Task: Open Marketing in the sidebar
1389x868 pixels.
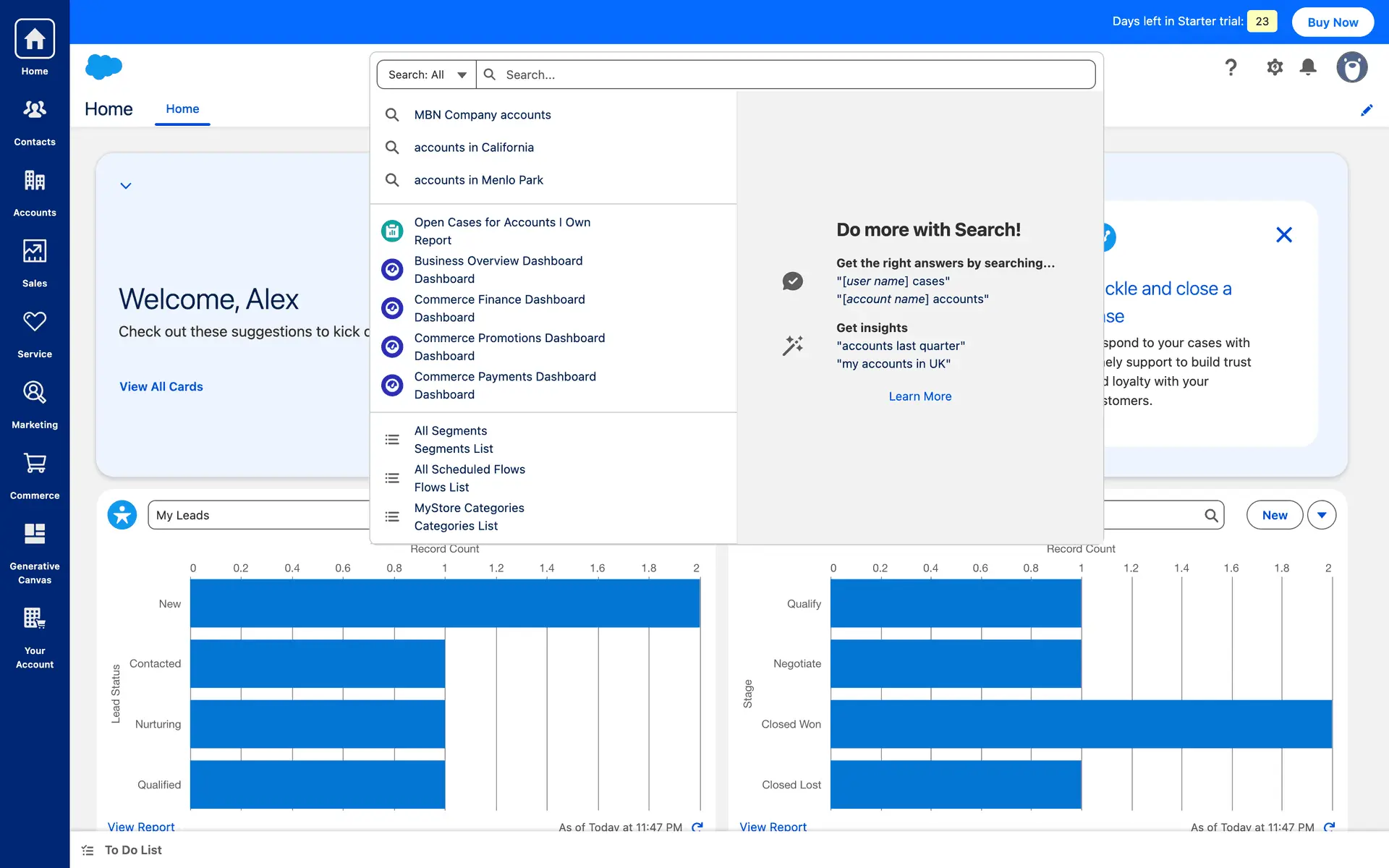Action: tap(35, 403)
